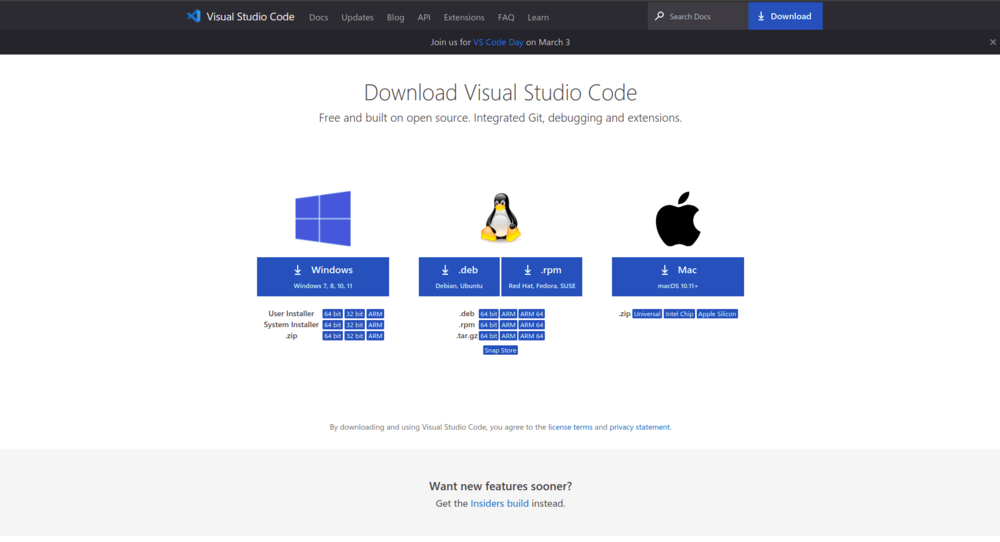
Task: Select User Installer 64 bit
Action: [x=332, y=314]
